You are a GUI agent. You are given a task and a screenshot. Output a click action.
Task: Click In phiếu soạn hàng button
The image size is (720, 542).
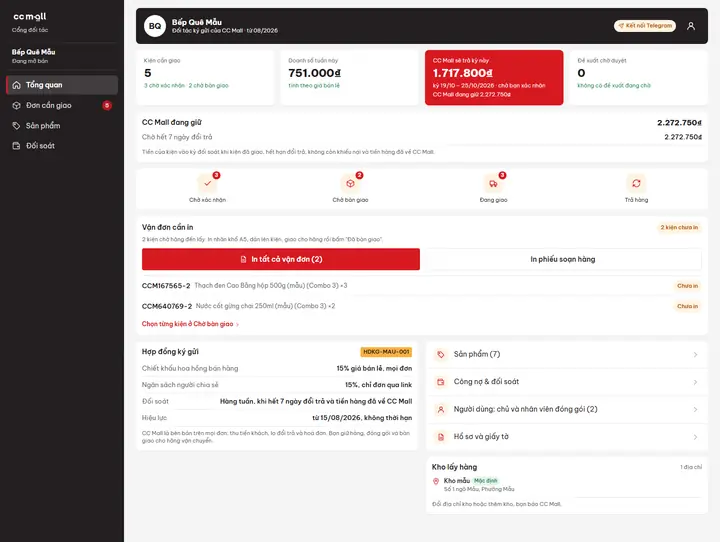[x=562, y=259]
